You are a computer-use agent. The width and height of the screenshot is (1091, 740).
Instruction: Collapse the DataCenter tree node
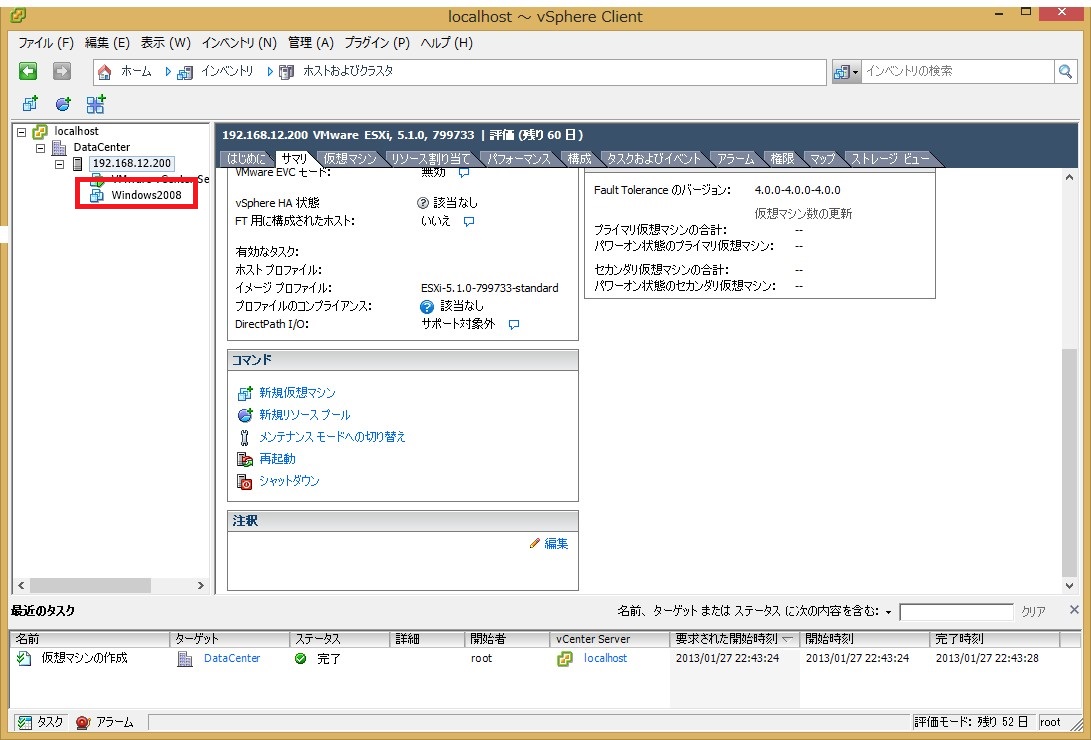(x=40, y=147)
